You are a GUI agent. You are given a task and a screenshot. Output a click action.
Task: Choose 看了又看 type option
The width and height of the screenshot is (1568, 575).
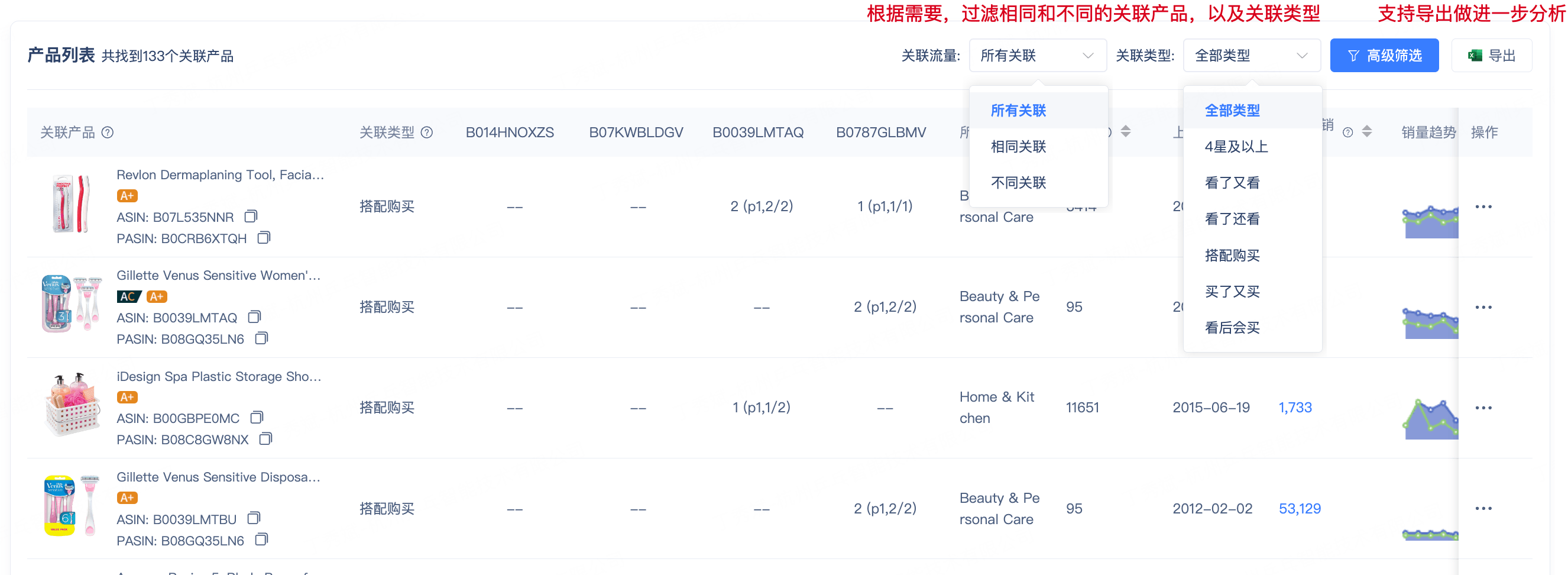click(1253, 183)
